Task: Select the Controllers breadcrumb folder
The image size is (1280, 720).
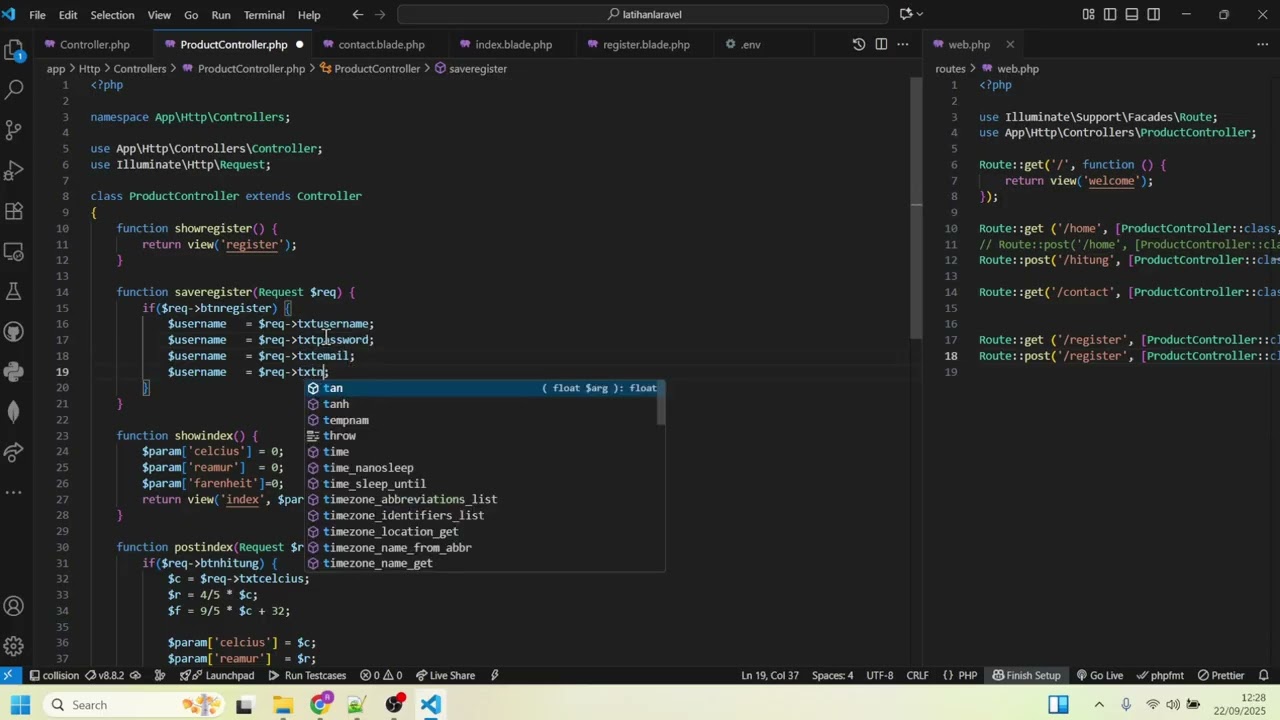Action: pyautogui.click(x=139, y=69)
